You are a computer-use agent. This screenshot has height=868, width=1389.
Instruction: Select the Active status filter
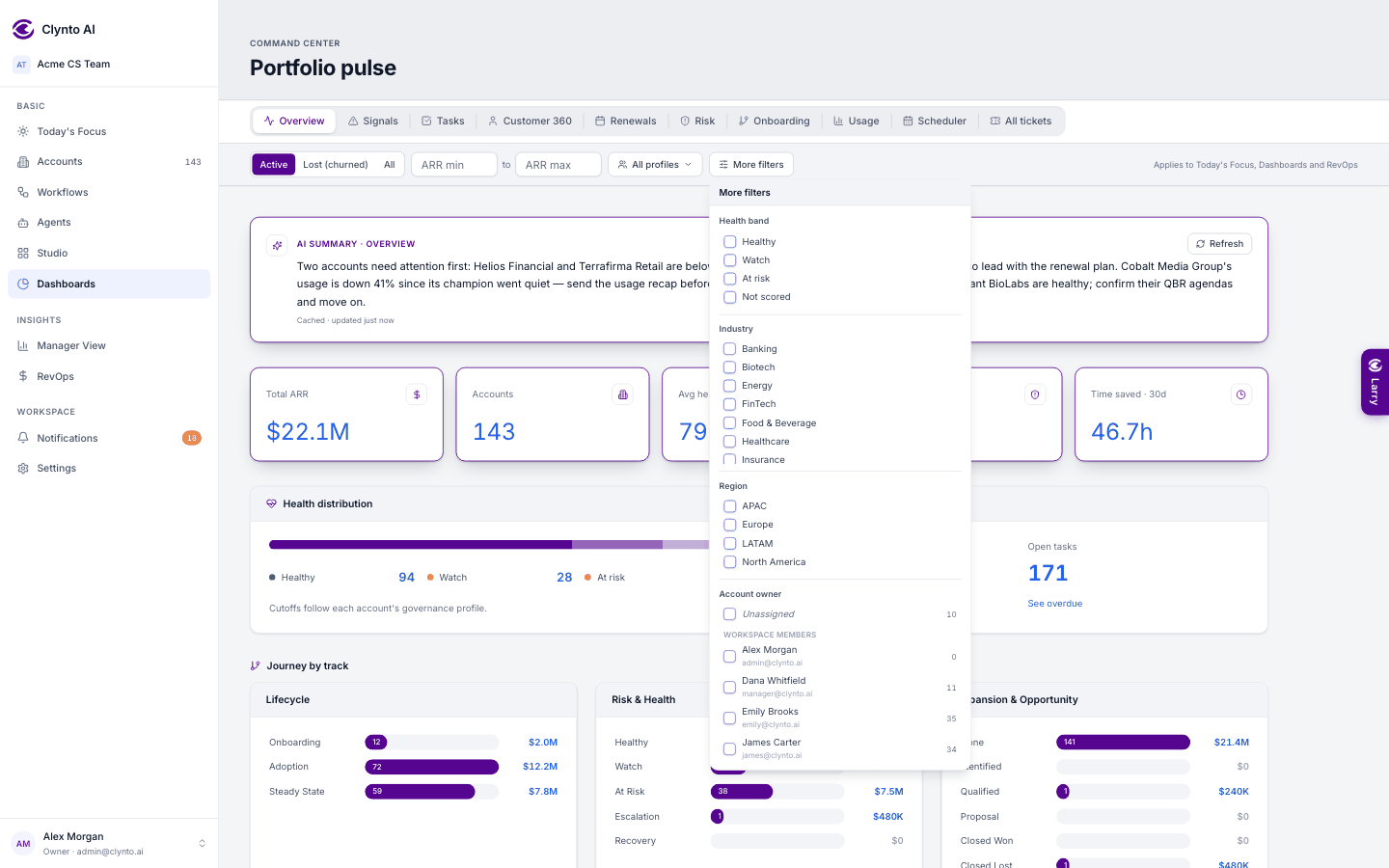pos(274,165)
